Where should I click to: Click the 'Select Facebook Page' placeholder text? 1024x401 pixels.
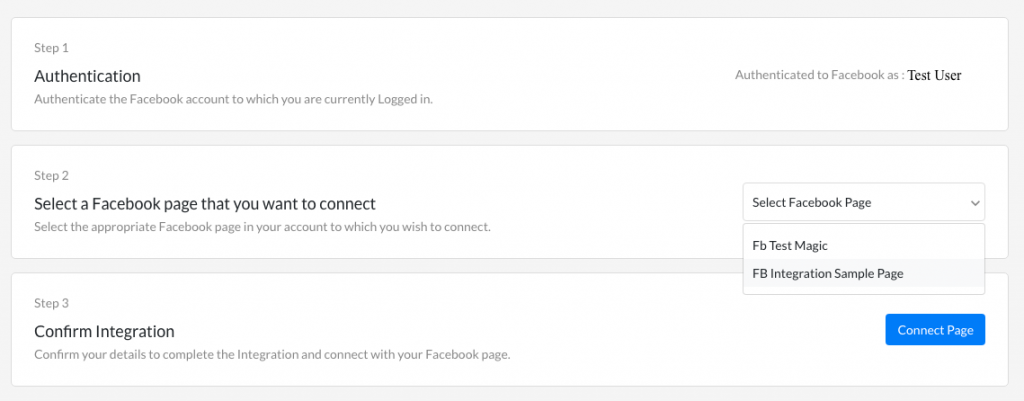tap(812, 202)
